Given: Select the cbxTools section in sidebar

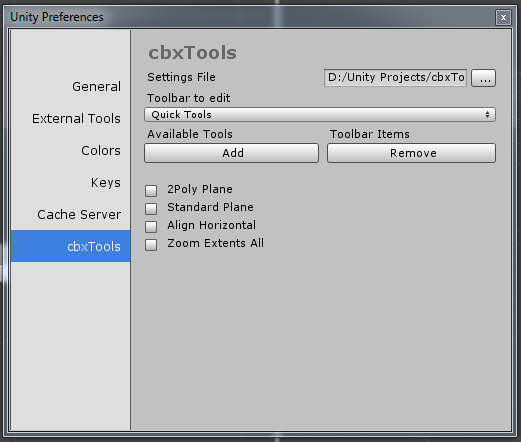Looking at the screenshot, I should coord(70,246).
